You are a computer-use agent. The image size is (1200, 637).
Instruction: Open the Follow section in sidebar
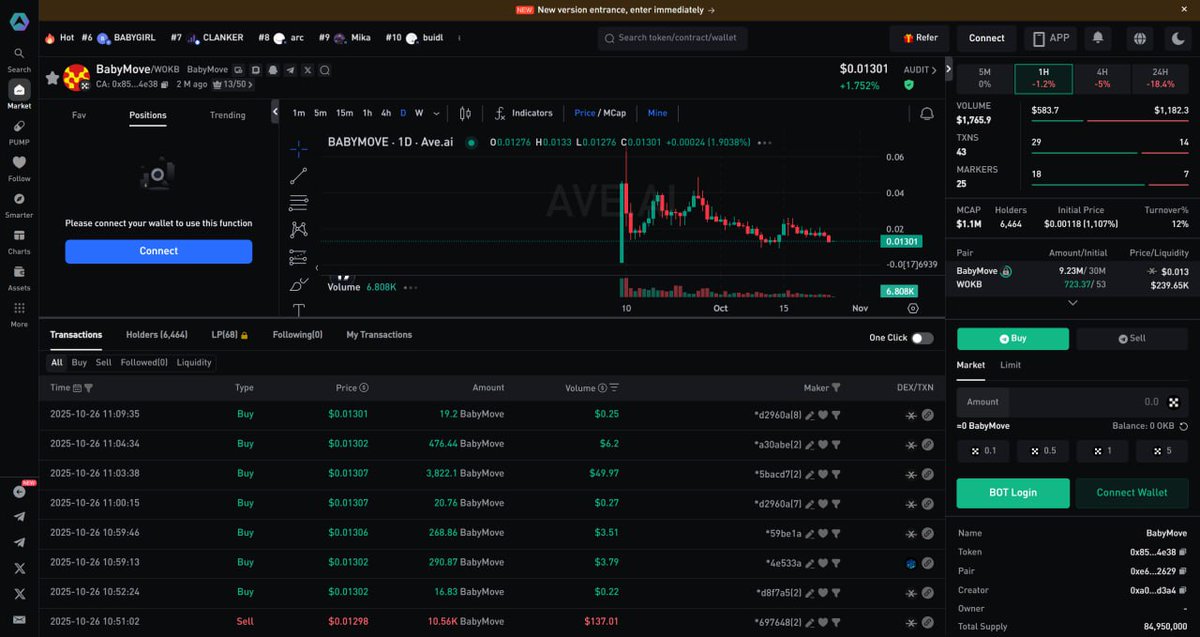click(x=19, y=168)
